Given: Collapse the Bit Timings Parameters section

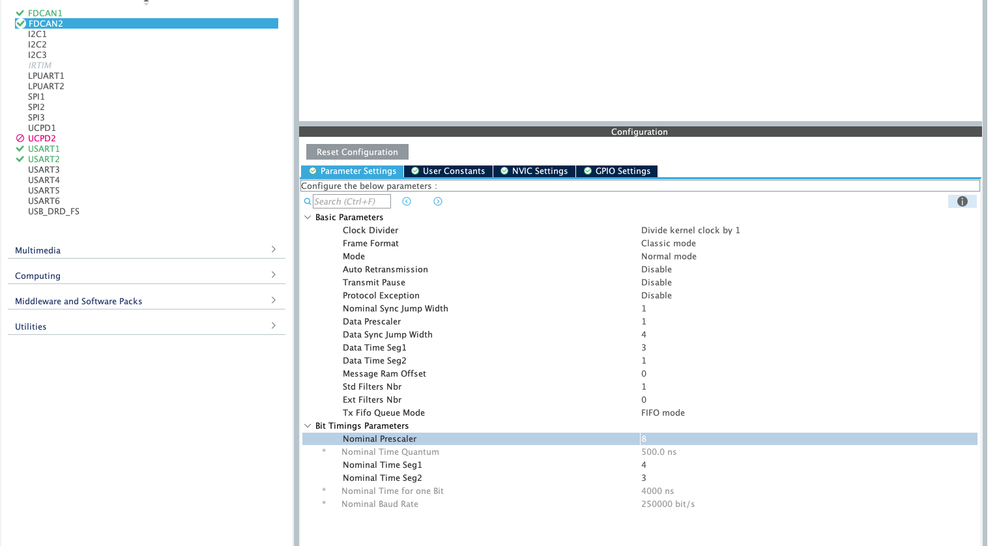Looking at the screenshot, I should click(308, 426).
